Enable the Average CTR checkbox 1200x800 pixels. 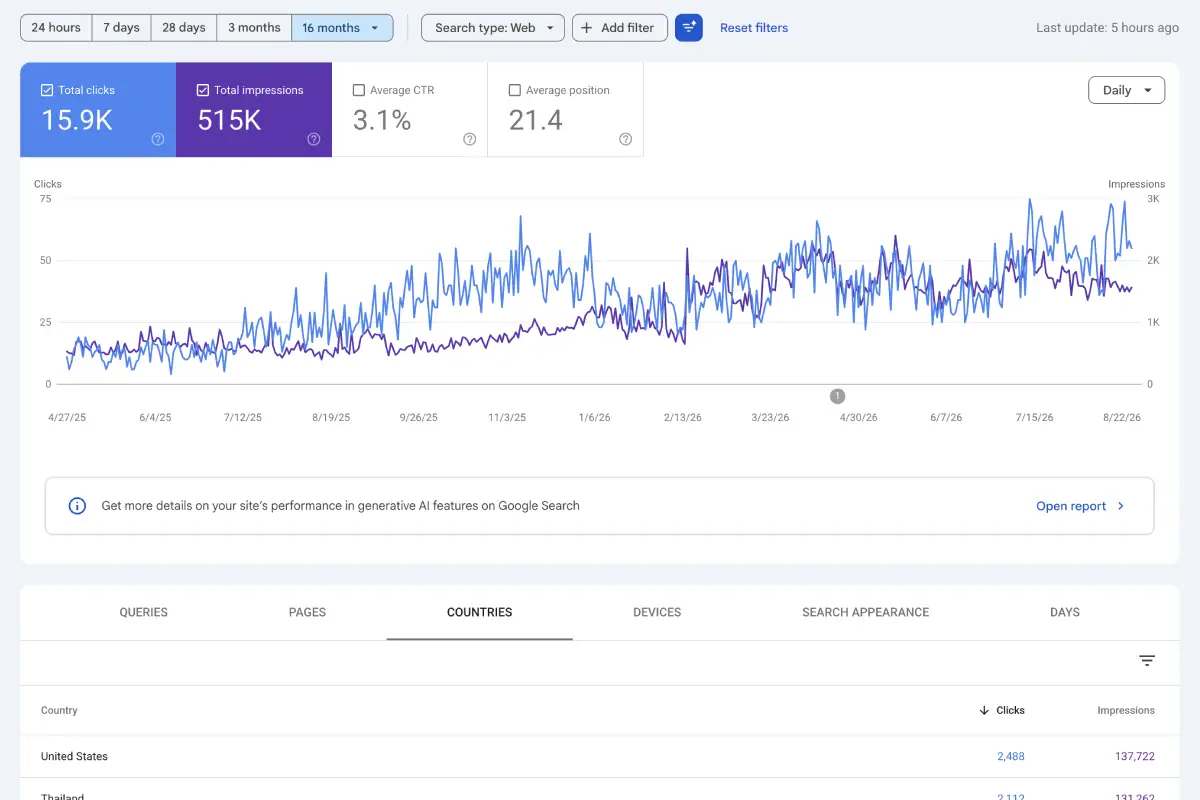point(359,90)
